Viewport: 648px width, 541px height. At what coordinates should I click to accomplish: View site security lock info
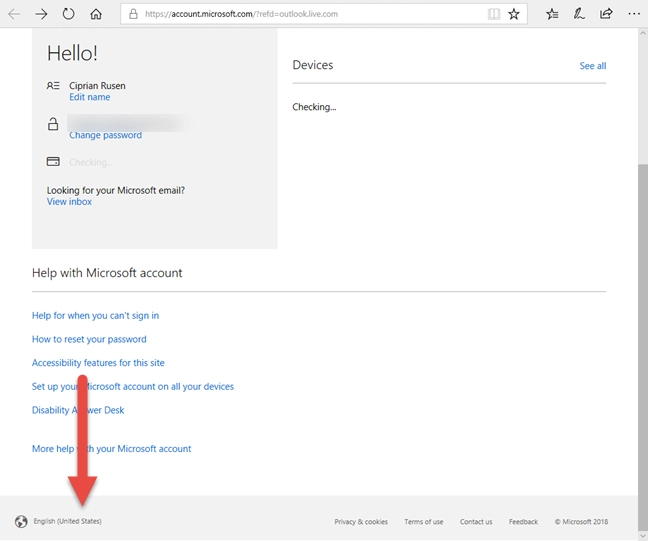[x=133, y=14]
